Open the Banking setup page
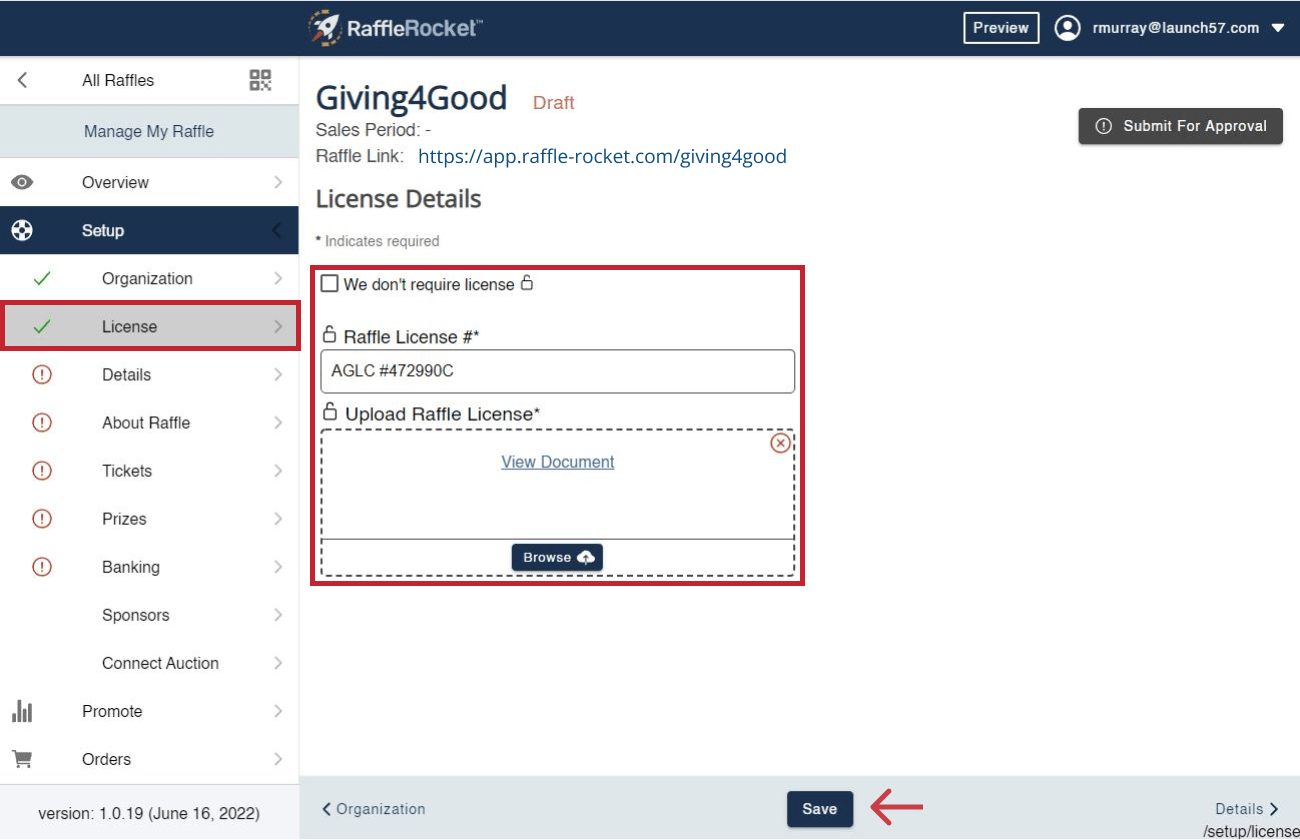Image resolution: width=1300 pixels, height=840 pixels. click(149, 566)
